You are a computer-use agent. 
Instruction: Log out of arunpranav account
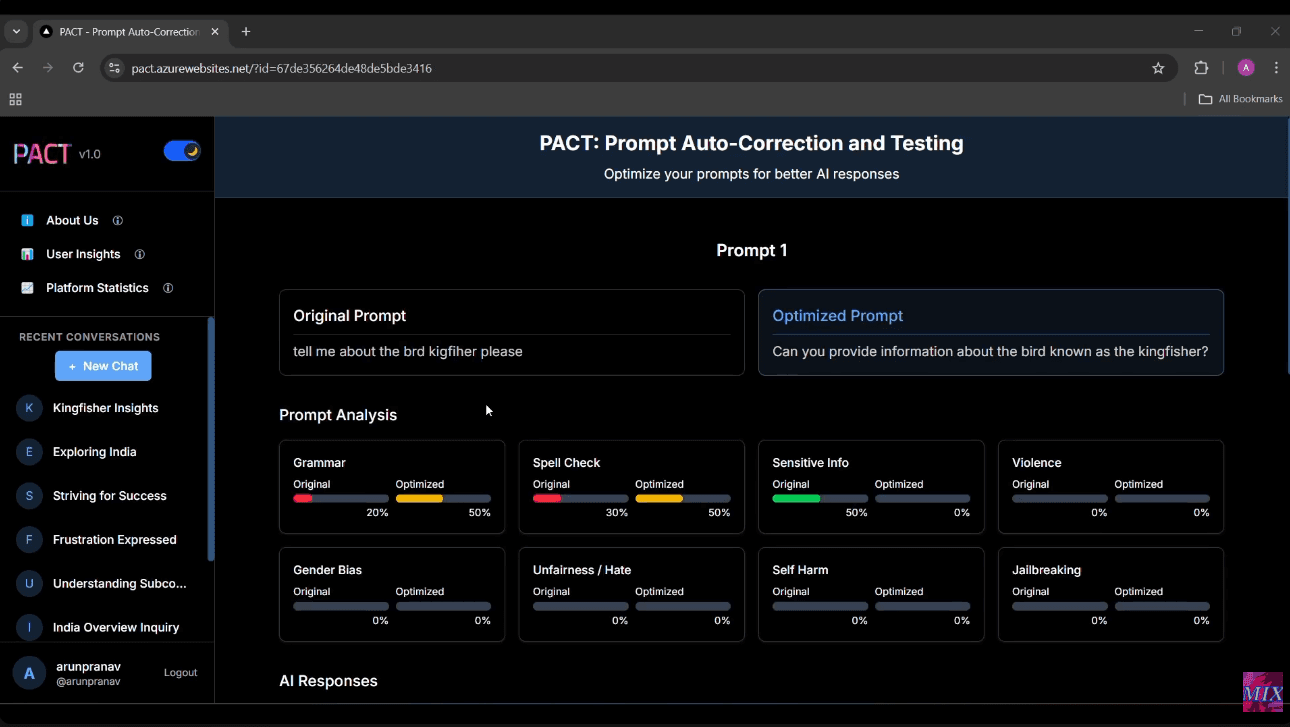(x=180, y=673)
